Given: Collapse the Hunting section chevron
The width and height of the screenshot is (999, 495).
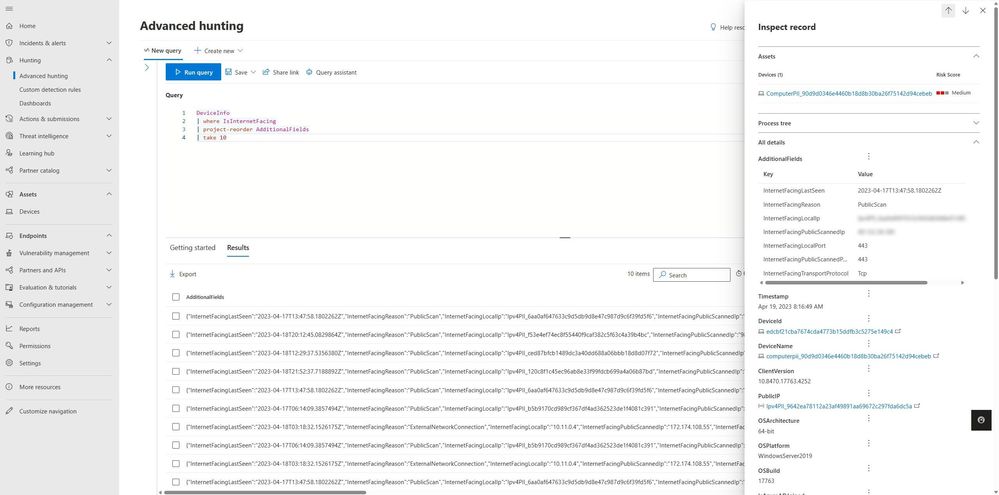Looking at the screenshot, I should (109, 60).
